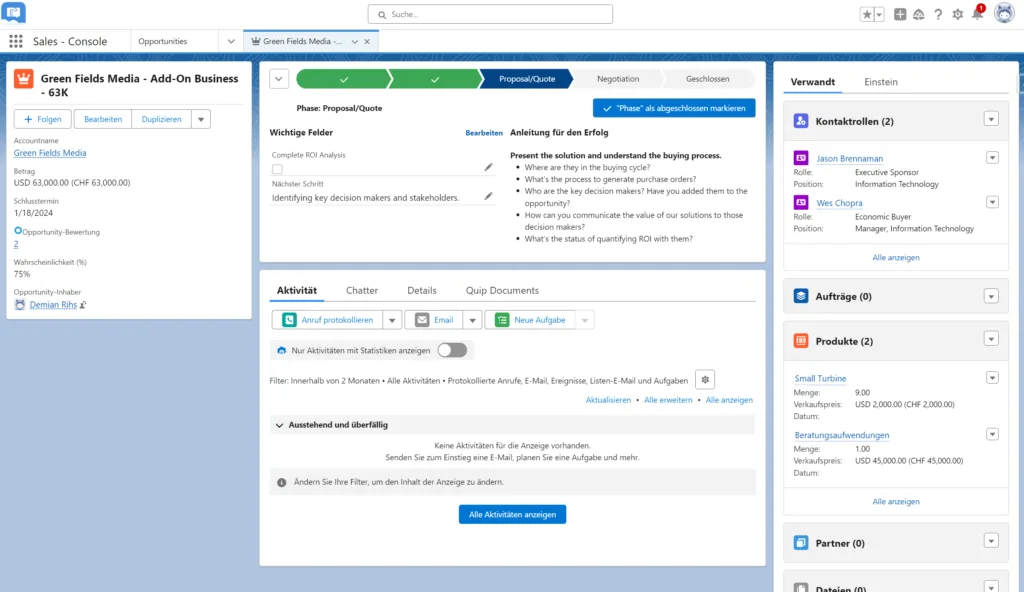Enable Nur Aktivitäten mit Statistiken anzeigen
The image size is (1024, 592).
click(x=452, y=350)
